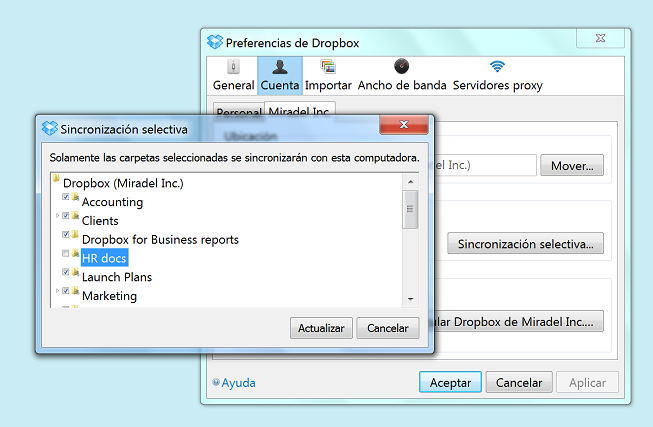Screen dimensions: 653x427
Task: Open Sincronización selectiva... button in preferences
Action: (x=526, y=243)
